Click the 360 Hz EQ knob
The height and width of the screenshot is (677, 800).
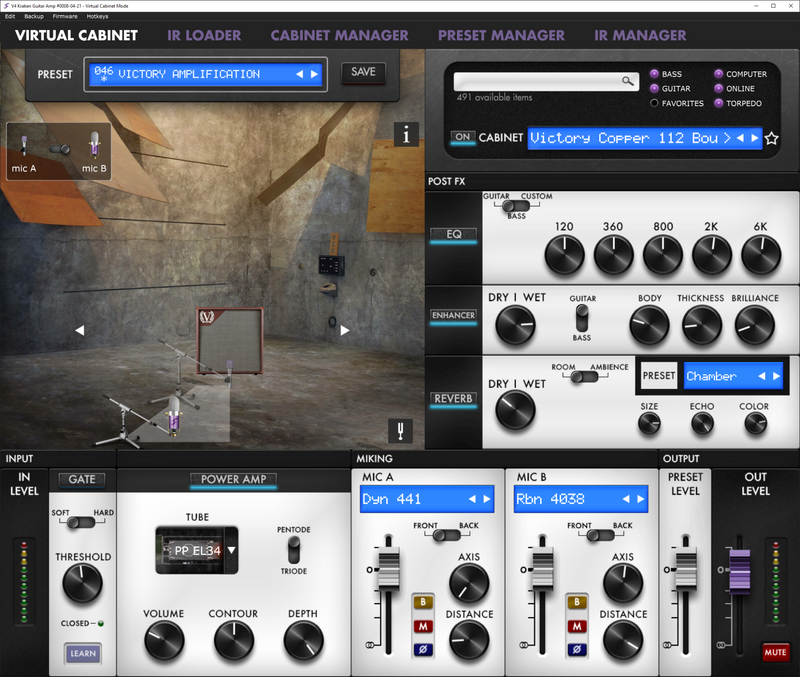[613, 255]
